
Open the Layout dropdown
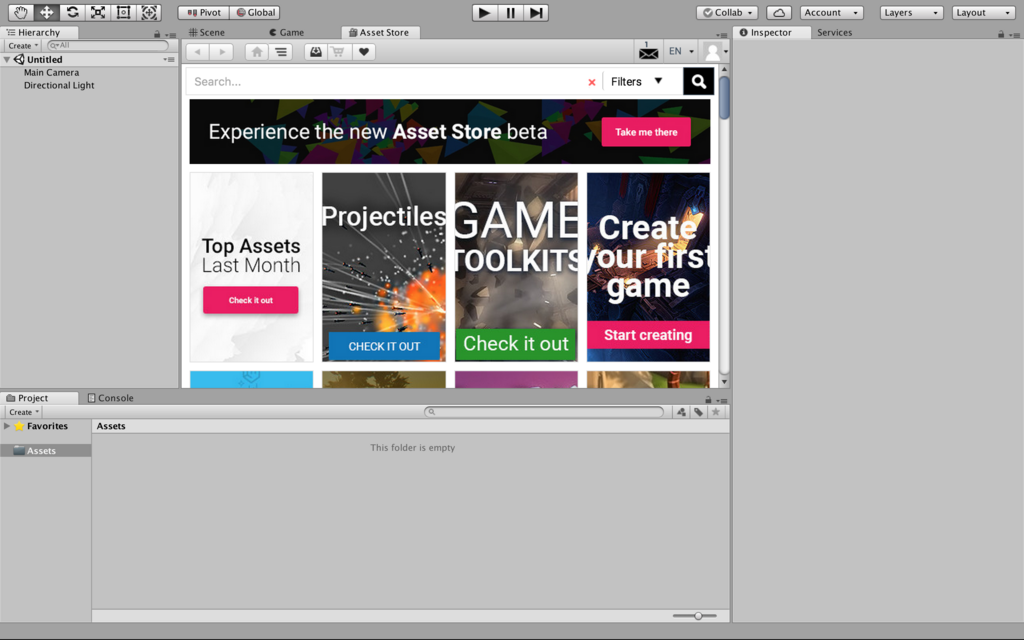[x=984, y=12]
